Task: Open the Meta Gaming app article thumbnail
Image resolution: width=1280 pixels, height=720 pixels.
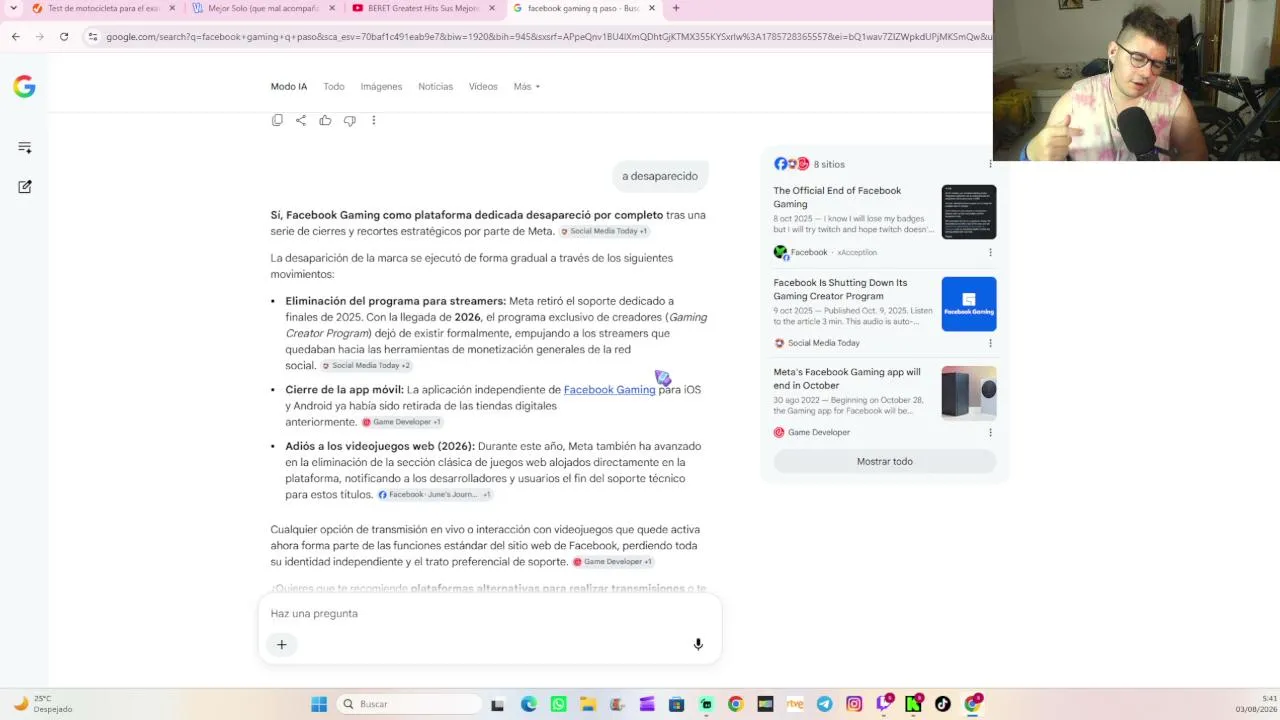Action: pos(969,393)
